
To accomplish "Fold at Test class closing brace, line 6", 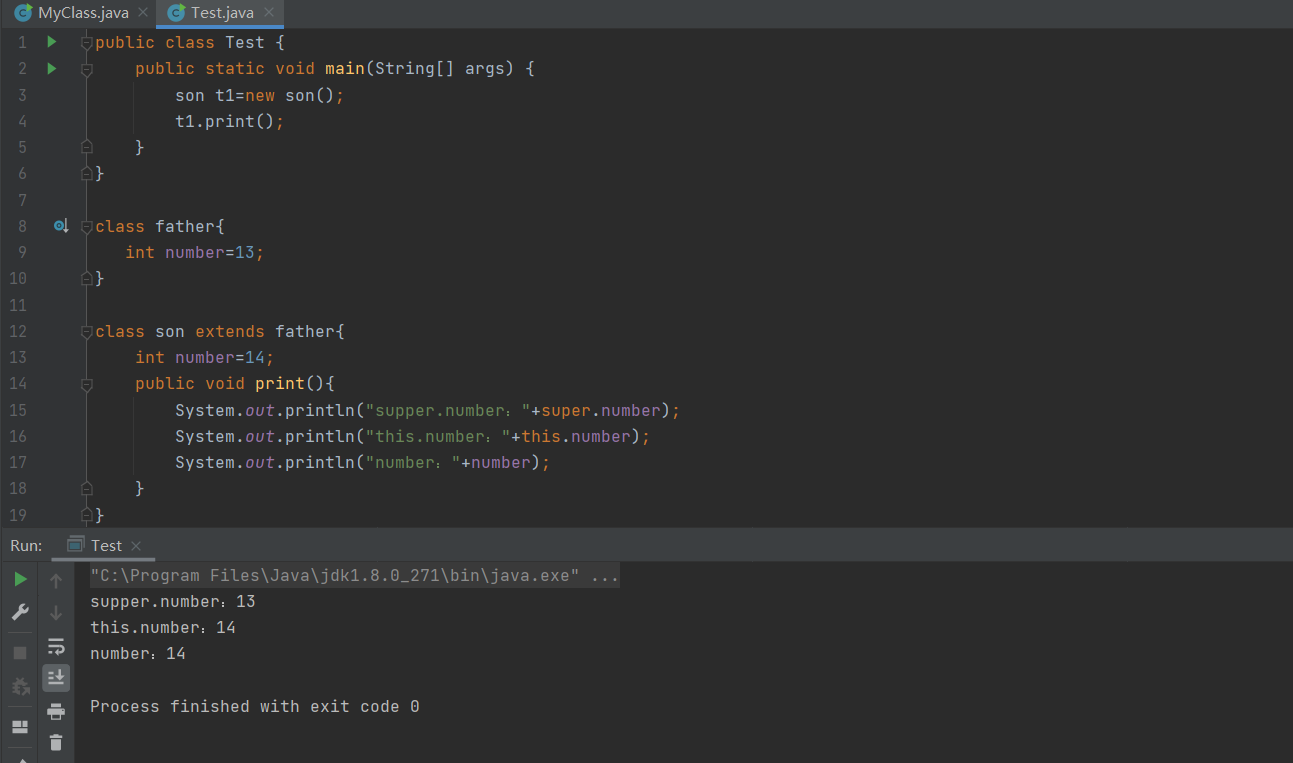I will [87, 173].
